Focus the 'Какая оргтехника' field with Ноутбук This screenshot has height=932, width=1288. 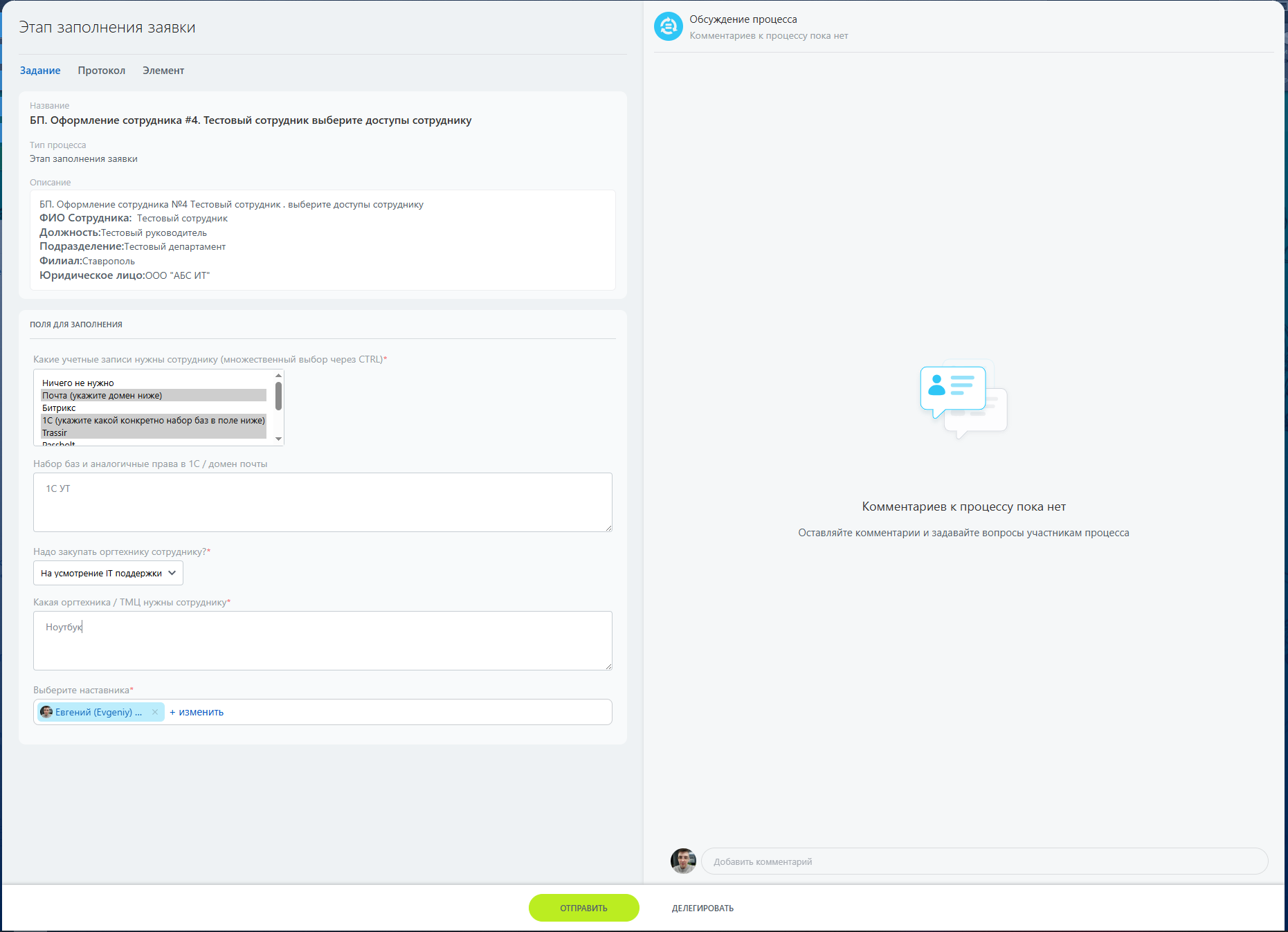(x=323, y=641)
